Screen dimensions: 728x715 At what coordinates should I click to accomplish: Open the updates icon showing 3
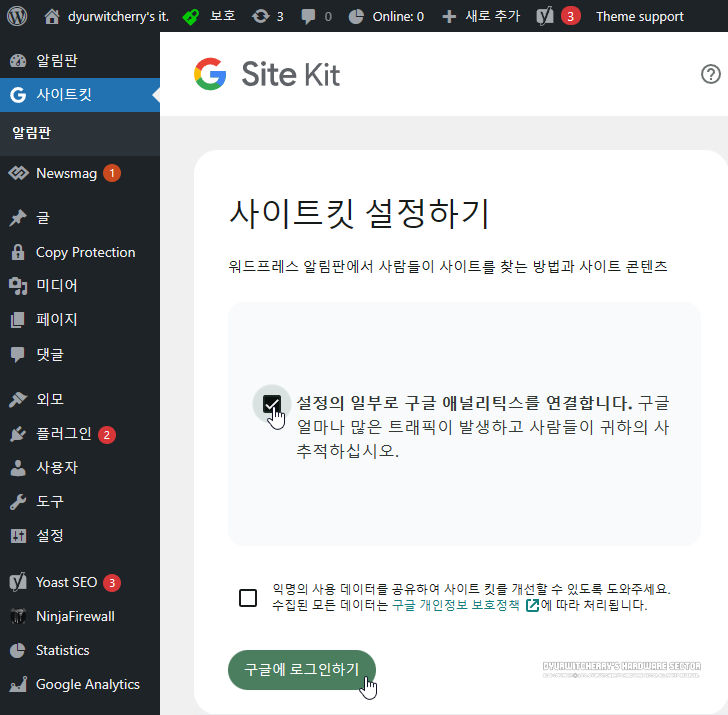(260, 17)
